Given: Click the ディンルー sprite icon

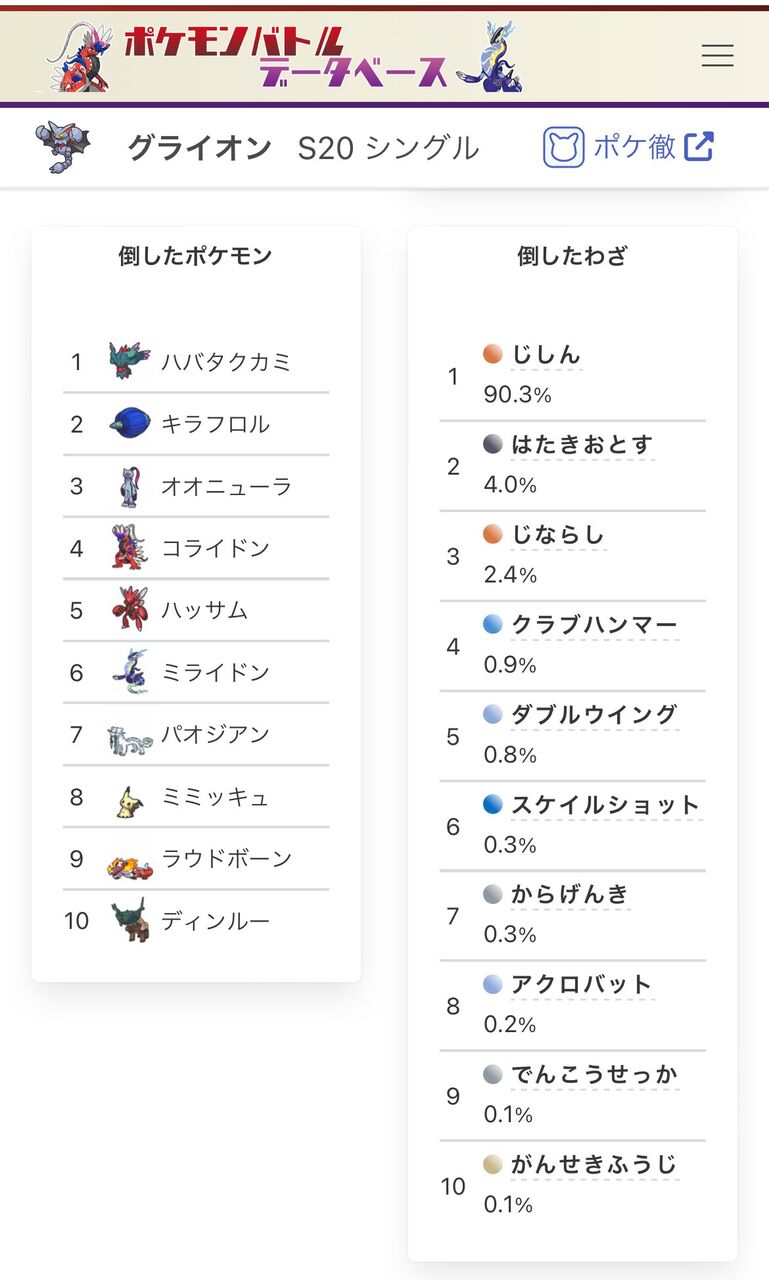Looking at the screenshot, I should tap(130, 921).
